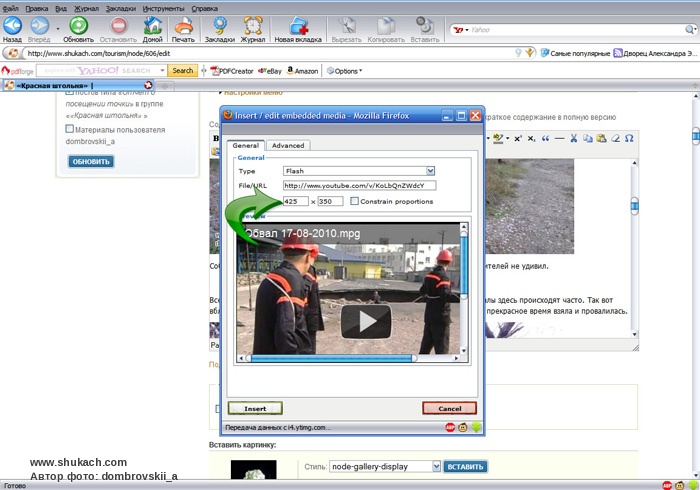
Task: Click the Назад back arrow icon
Action: tap(12, 25)
